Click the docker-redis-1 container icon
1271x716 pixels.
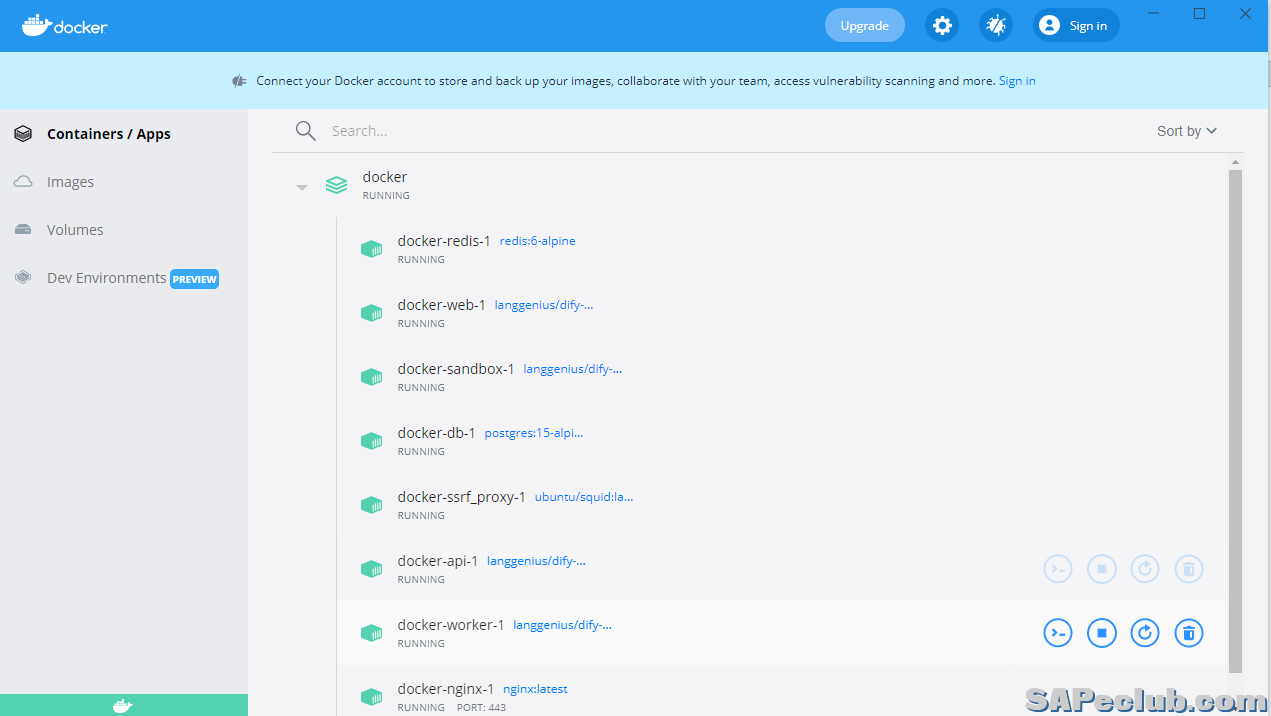click(x=372, y=249)
